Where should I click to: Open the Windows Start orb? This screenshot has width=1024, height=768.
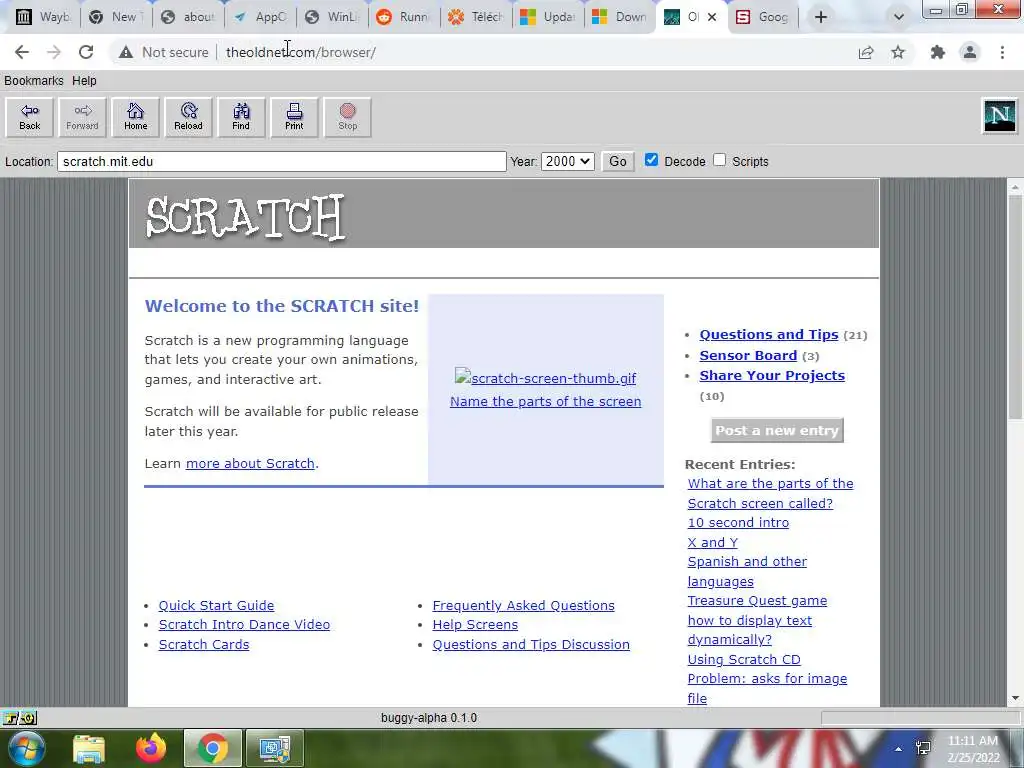26,748
